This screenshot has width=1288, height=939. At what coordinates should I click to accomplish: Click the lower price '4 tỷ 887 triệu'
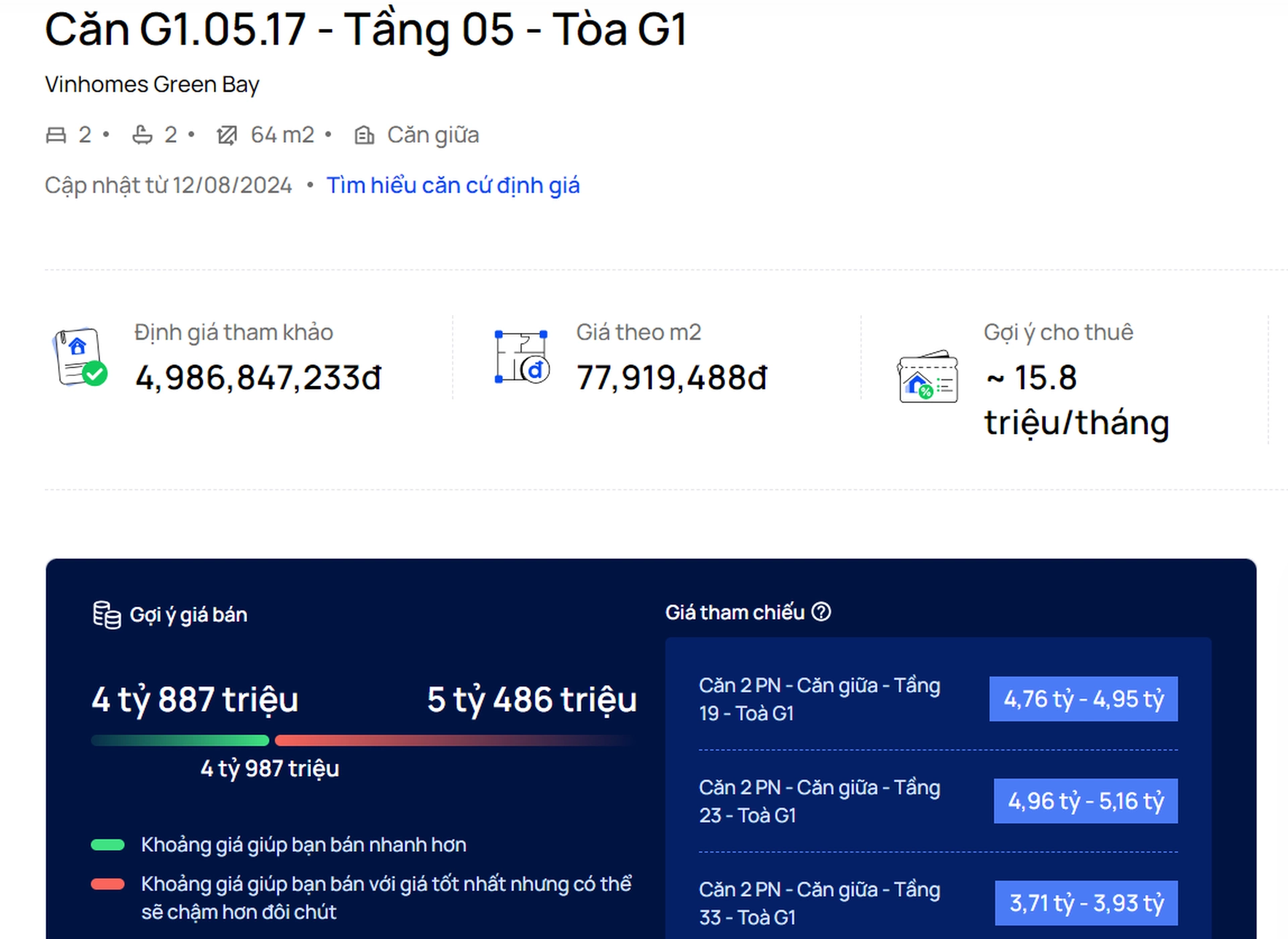(195, 700)
